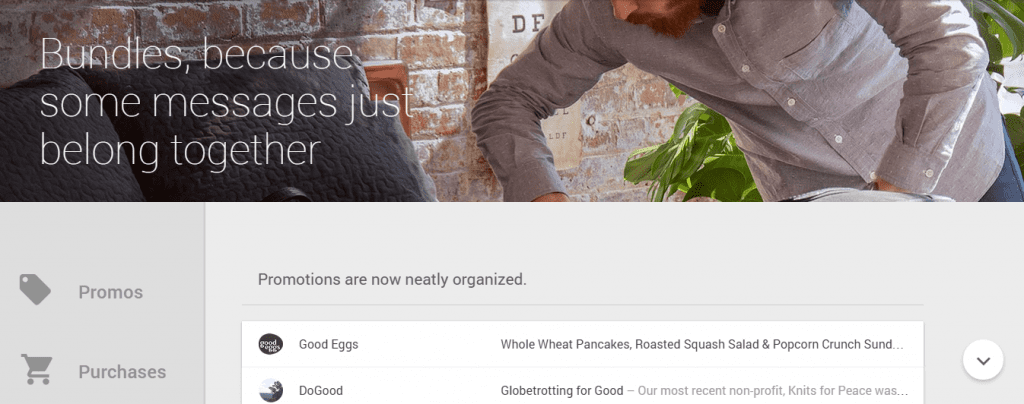Select the Promos bundle label
The width and height of the screenshot is (1024, 404).
click(x=110, y=292)
